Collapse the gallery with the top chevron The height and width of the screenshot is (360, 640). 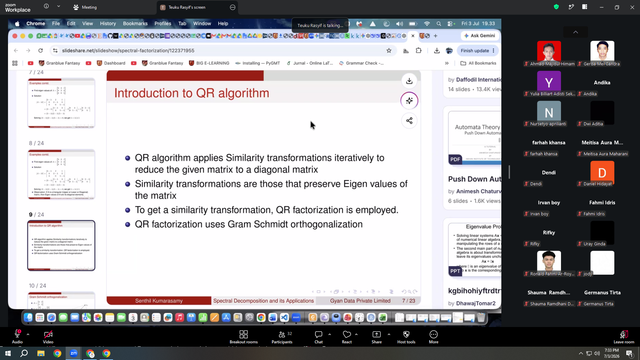pyautogui.click(x=576, y=32)
